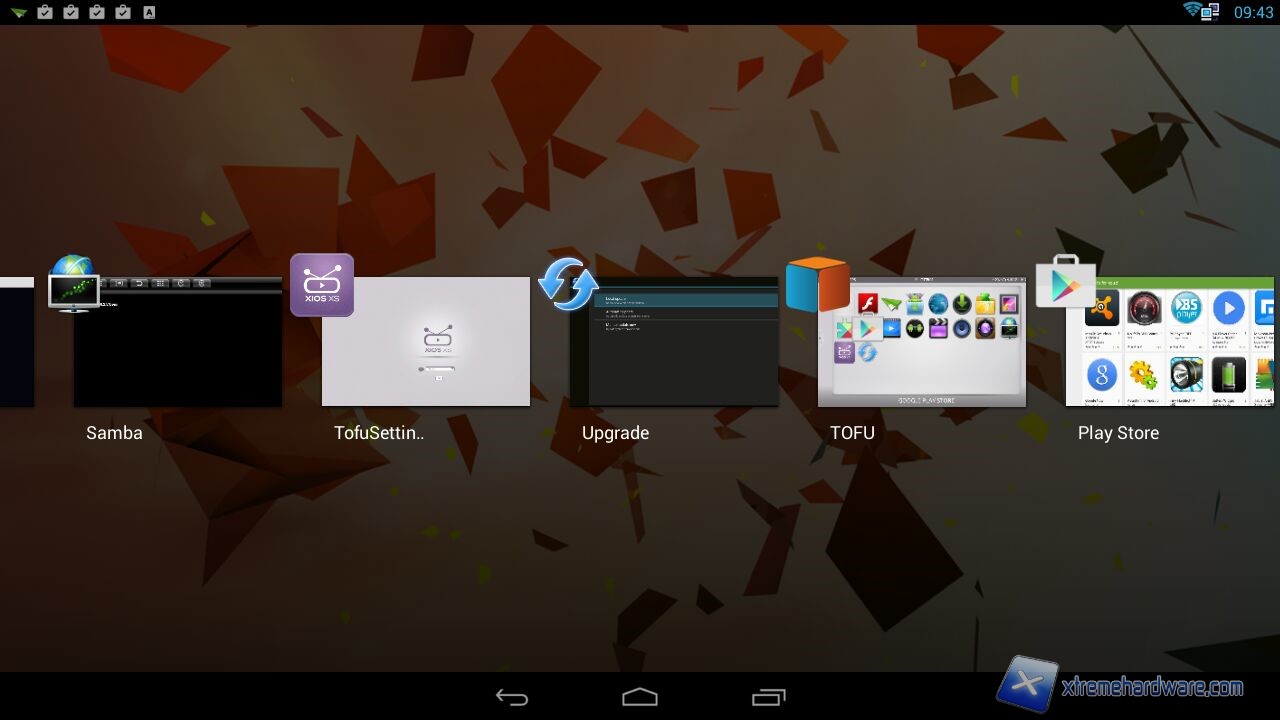Screen dimensions: 1280x720
Task: Select the 'Play Store' text label
Action: tap(1118, 433)
